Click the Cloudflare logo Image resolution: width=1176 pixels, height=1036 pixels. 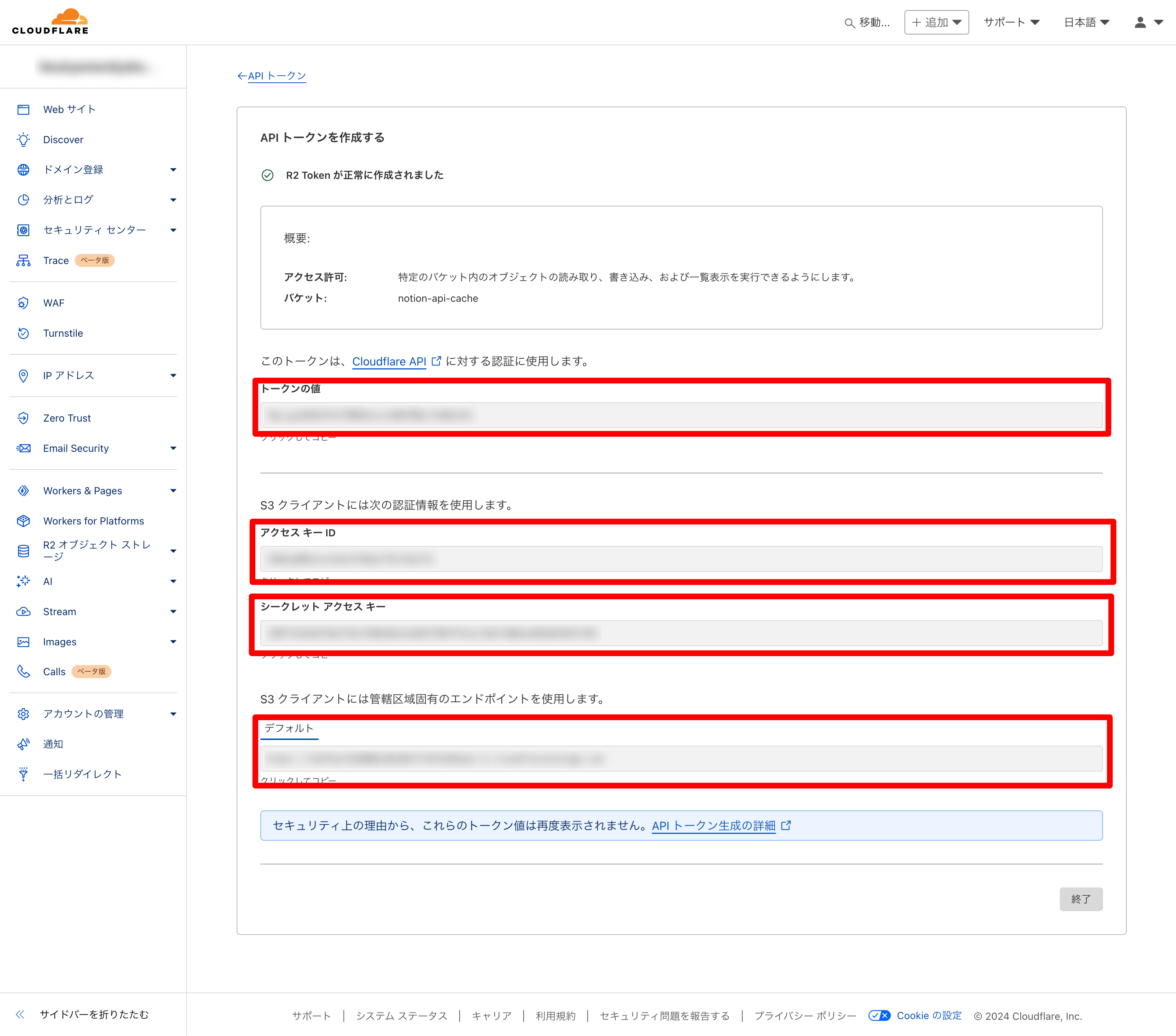click(50, 22)
